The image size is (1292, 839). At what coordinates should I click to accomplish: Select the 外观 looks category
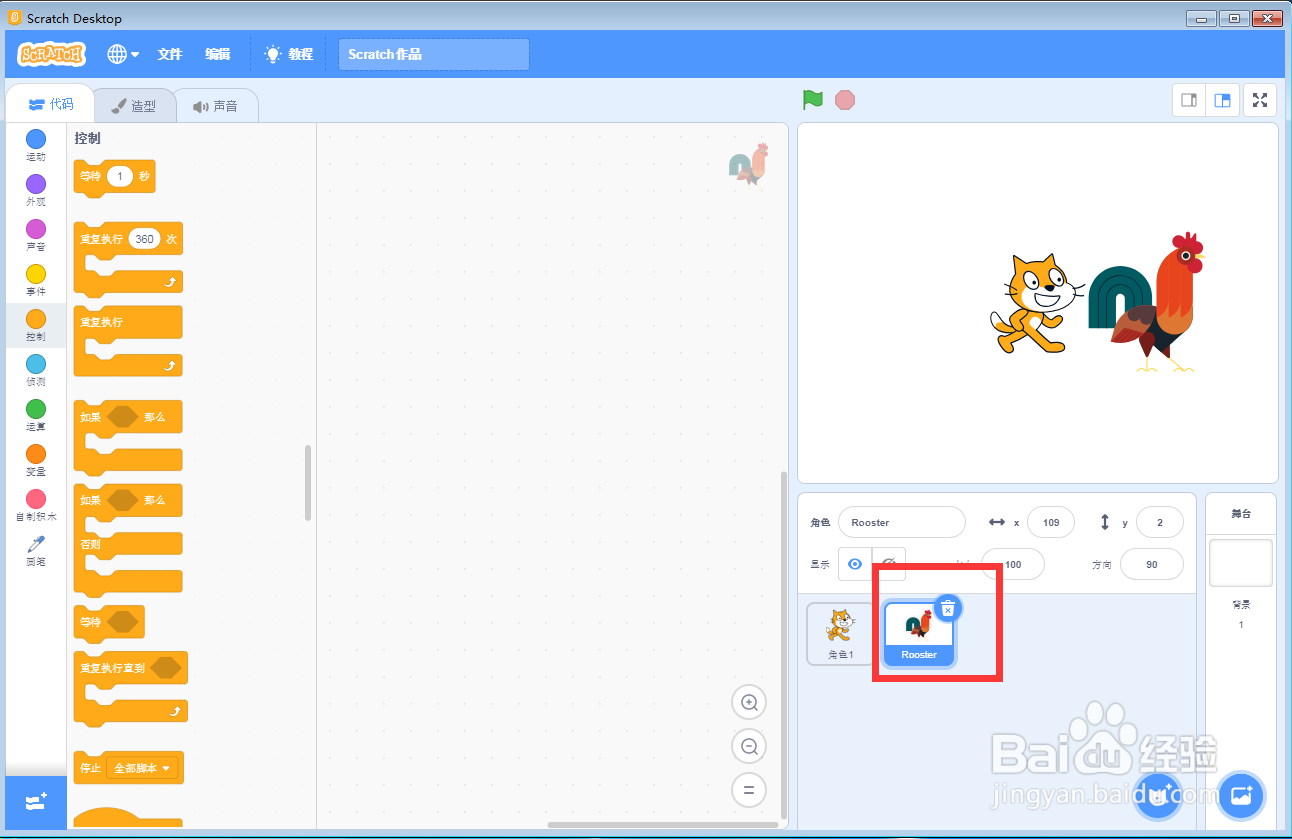(x=36, y=190)
